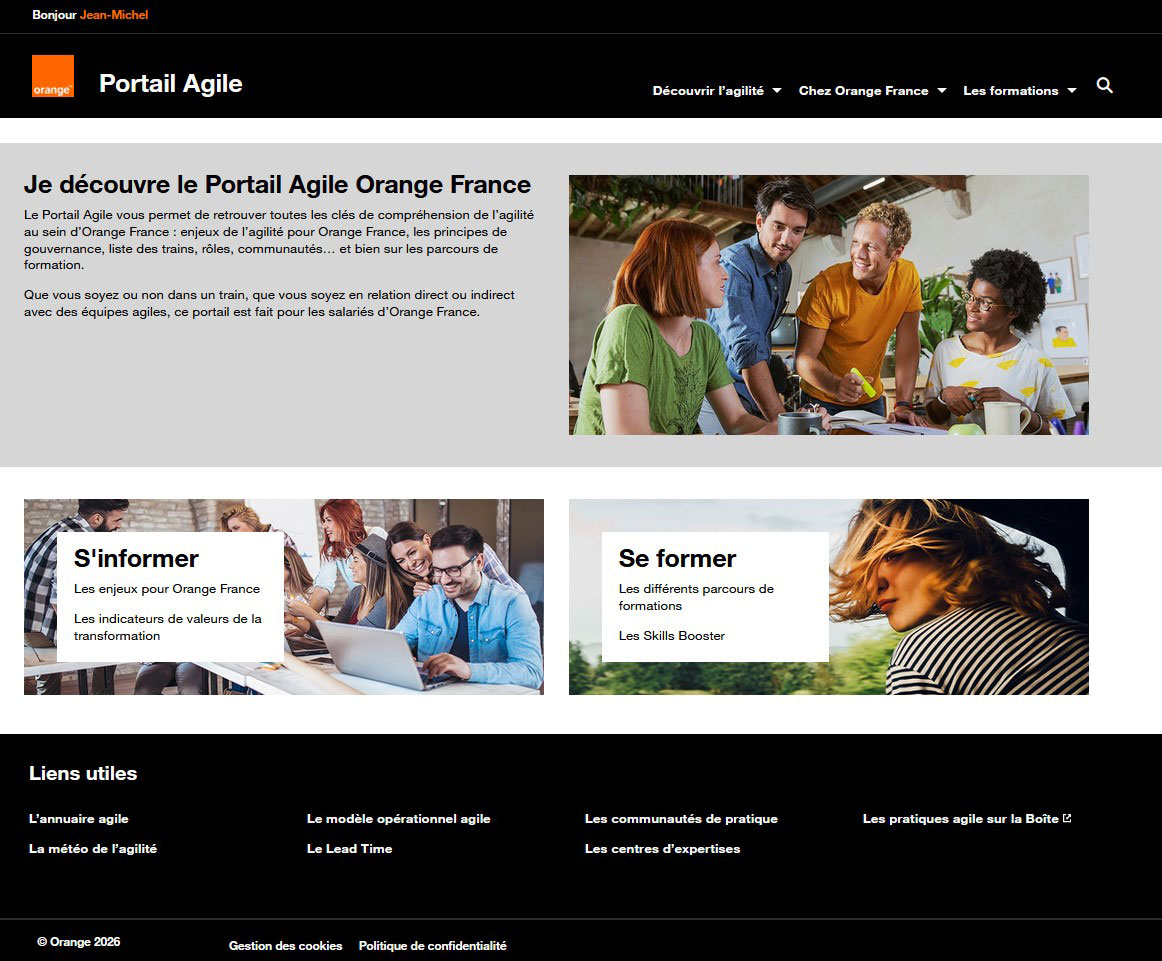Expand the Découvrir l'agilité dropdown arrow
The image size is (1162, 961).
tap(777, 90)
